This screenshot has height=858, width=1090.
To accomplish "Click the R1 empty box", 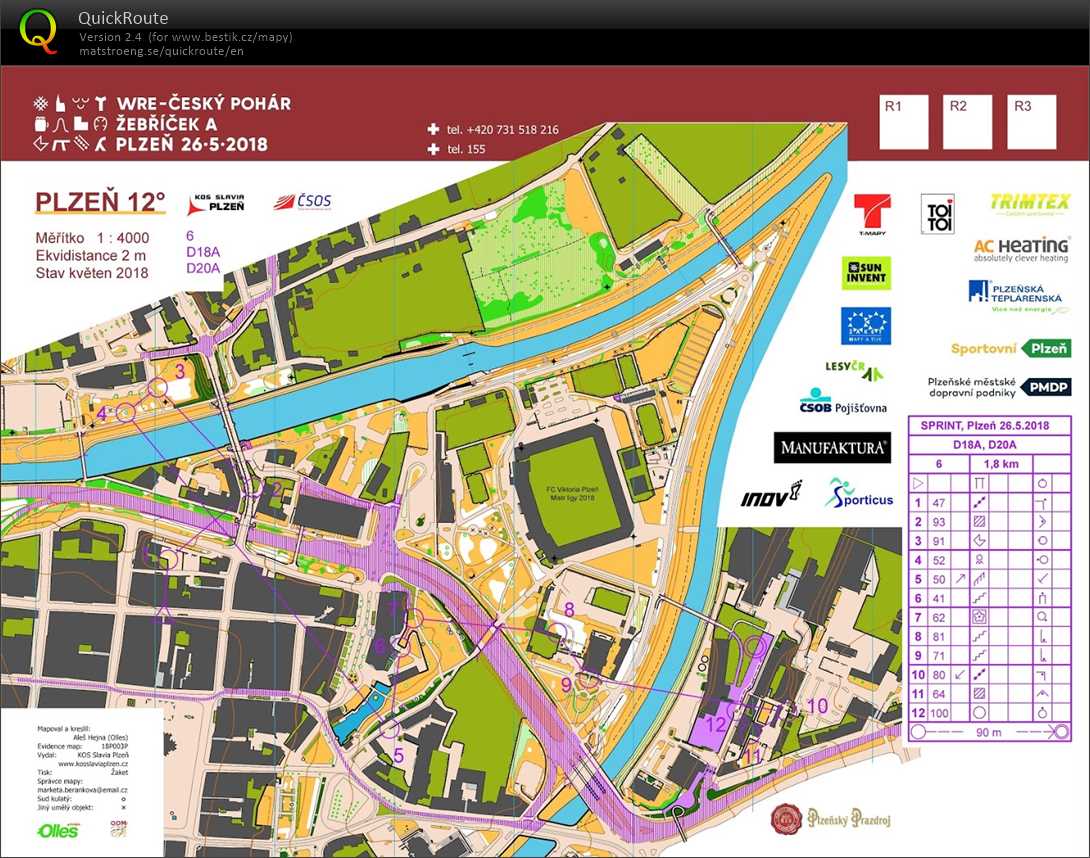I will [904, 122].
